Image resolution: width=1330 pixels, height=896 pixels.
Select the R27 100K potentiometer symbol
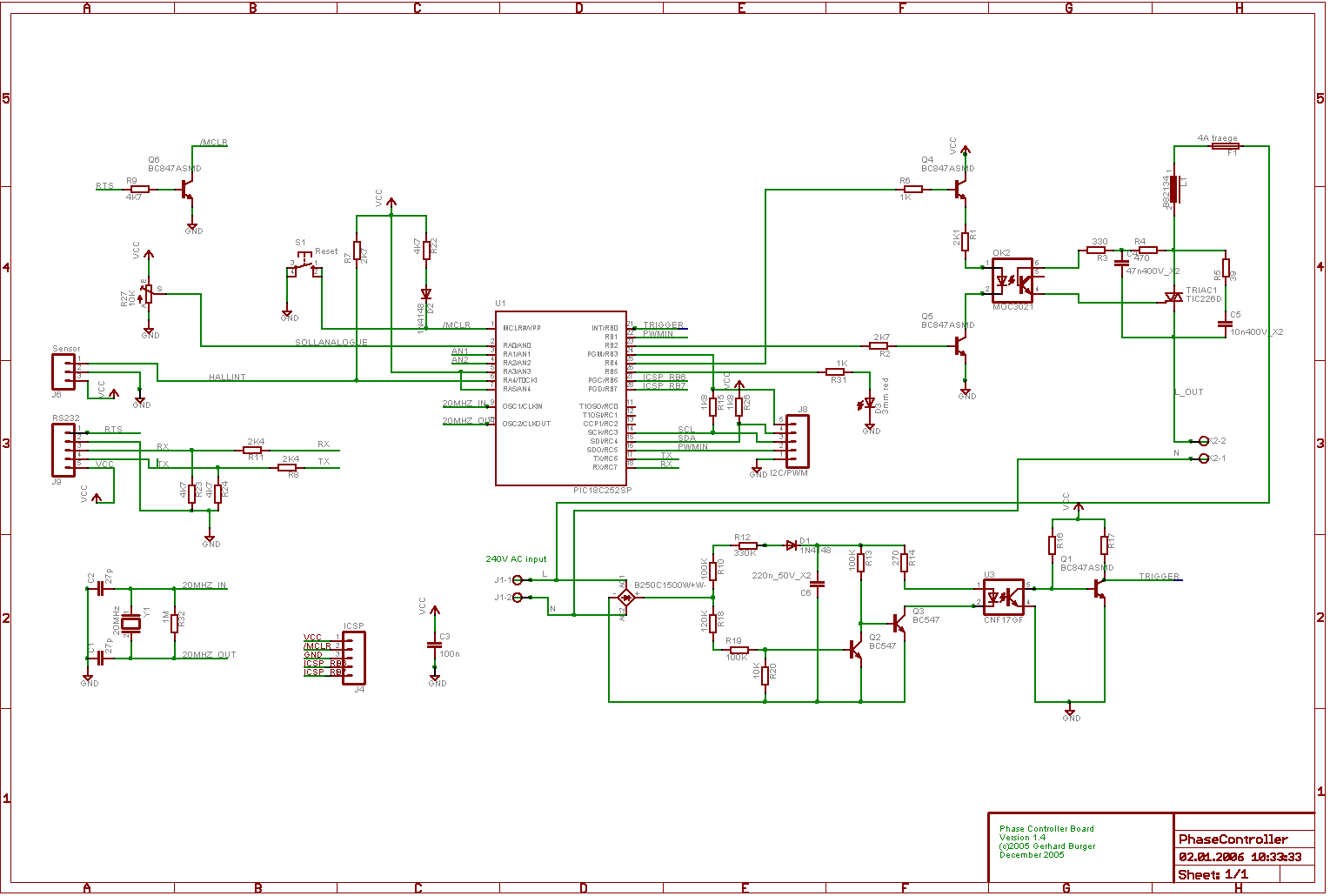click(148, 295)
